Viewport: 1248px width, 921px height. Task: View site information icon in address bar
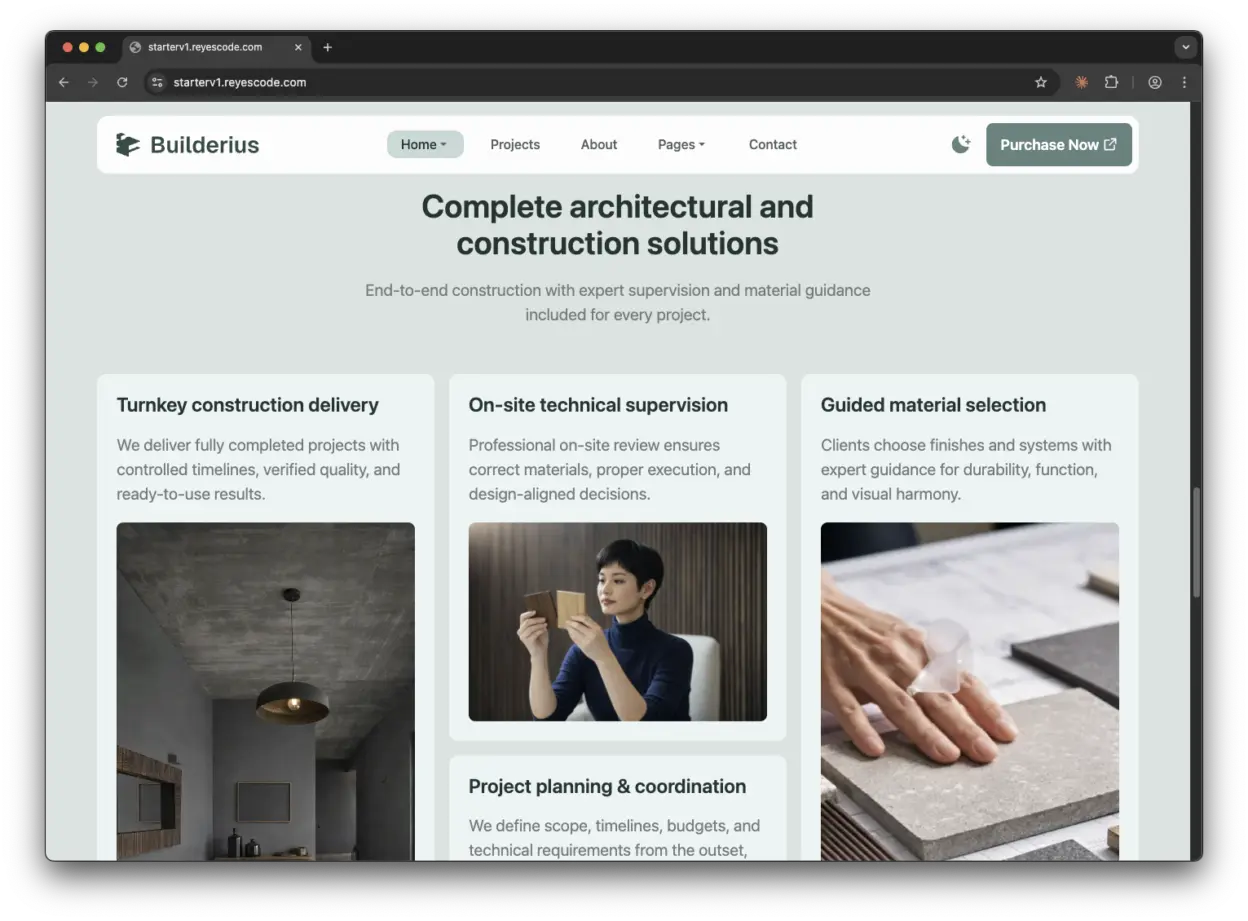click(157, 82)
